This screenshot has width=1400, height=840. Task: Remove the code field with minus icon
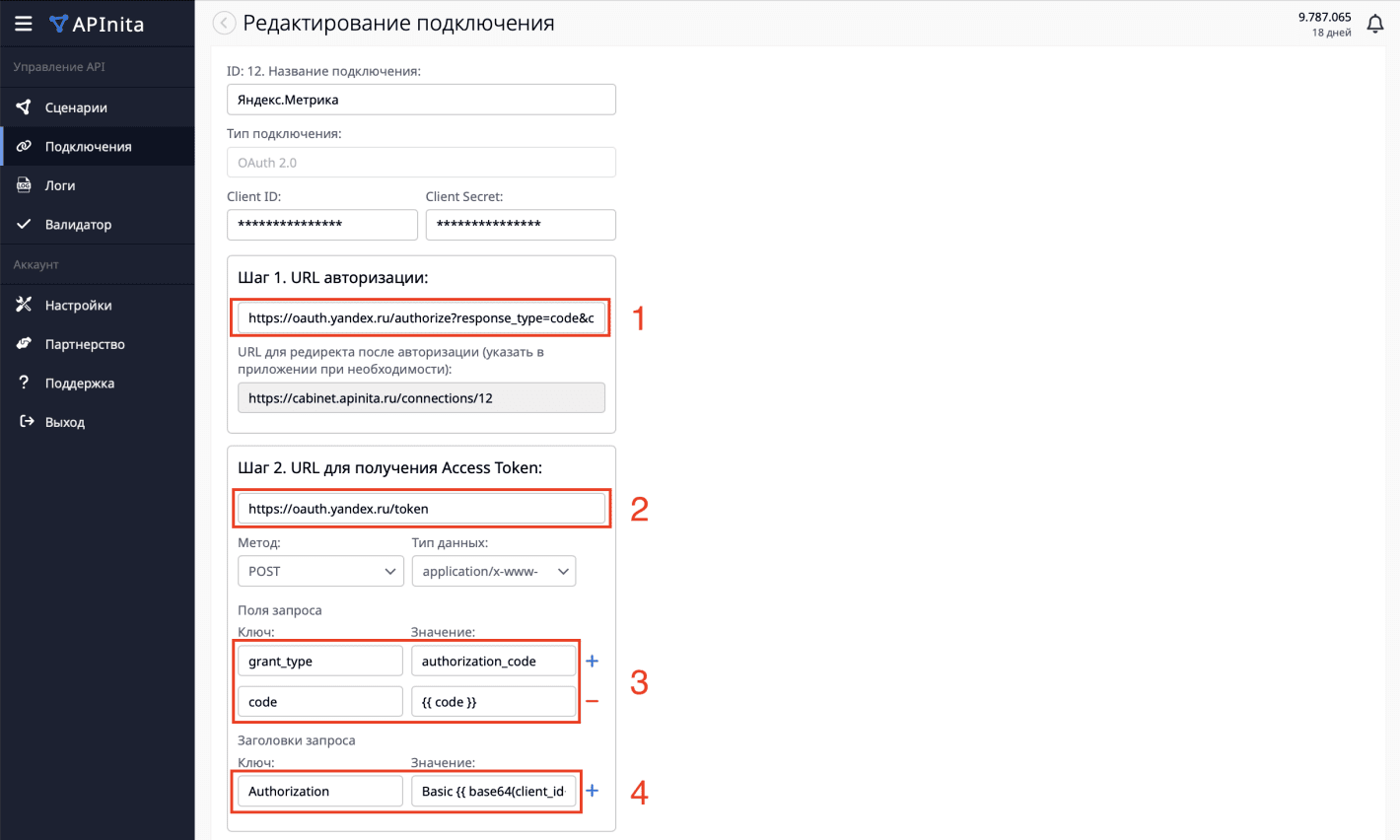tap(592, 702)
